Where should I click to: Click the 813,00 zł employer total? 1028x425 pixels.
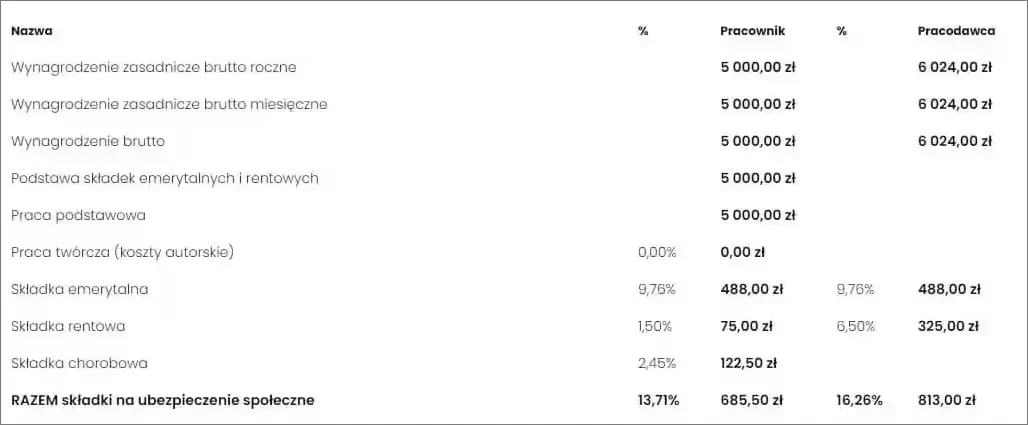coord(946,400)
